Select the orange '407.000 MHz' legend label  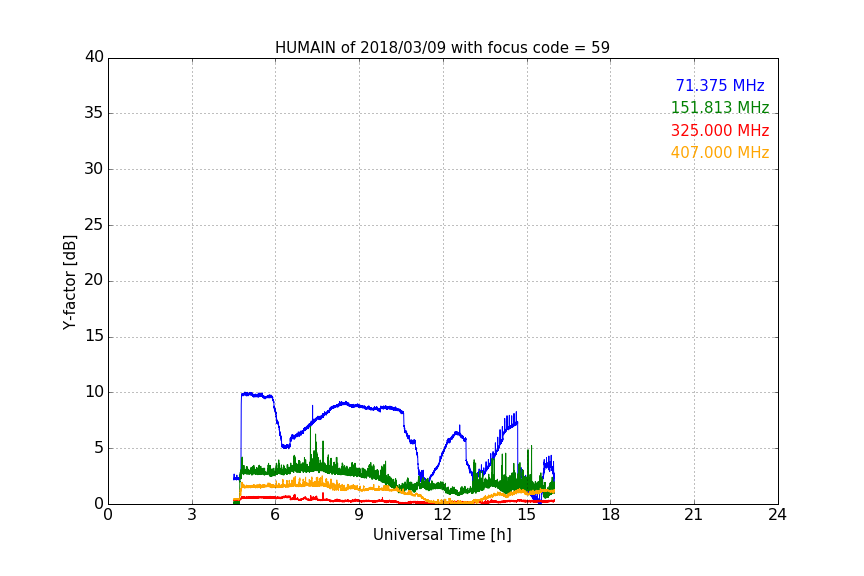point(720,153)
